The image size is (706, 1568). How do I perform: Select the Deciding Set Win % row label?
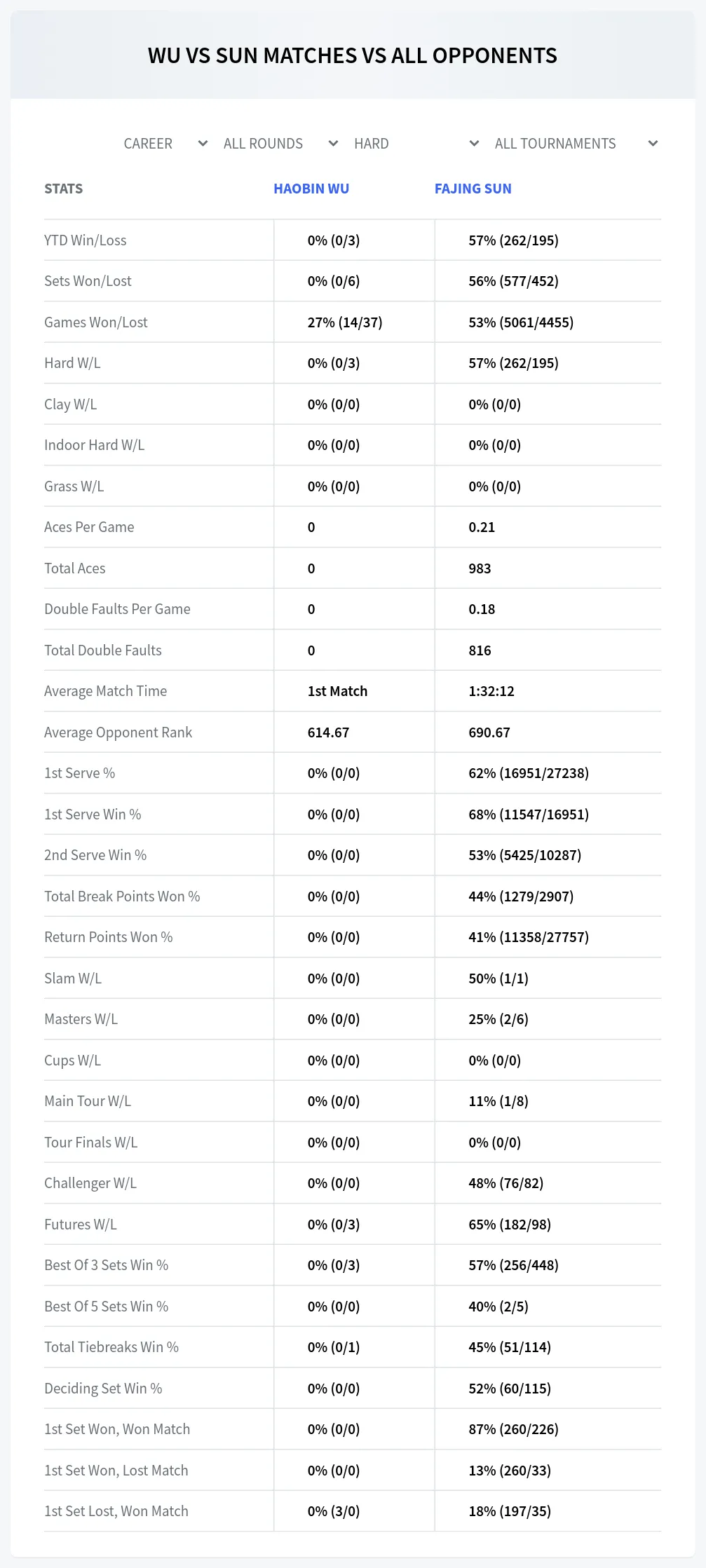coord(103,1389)
